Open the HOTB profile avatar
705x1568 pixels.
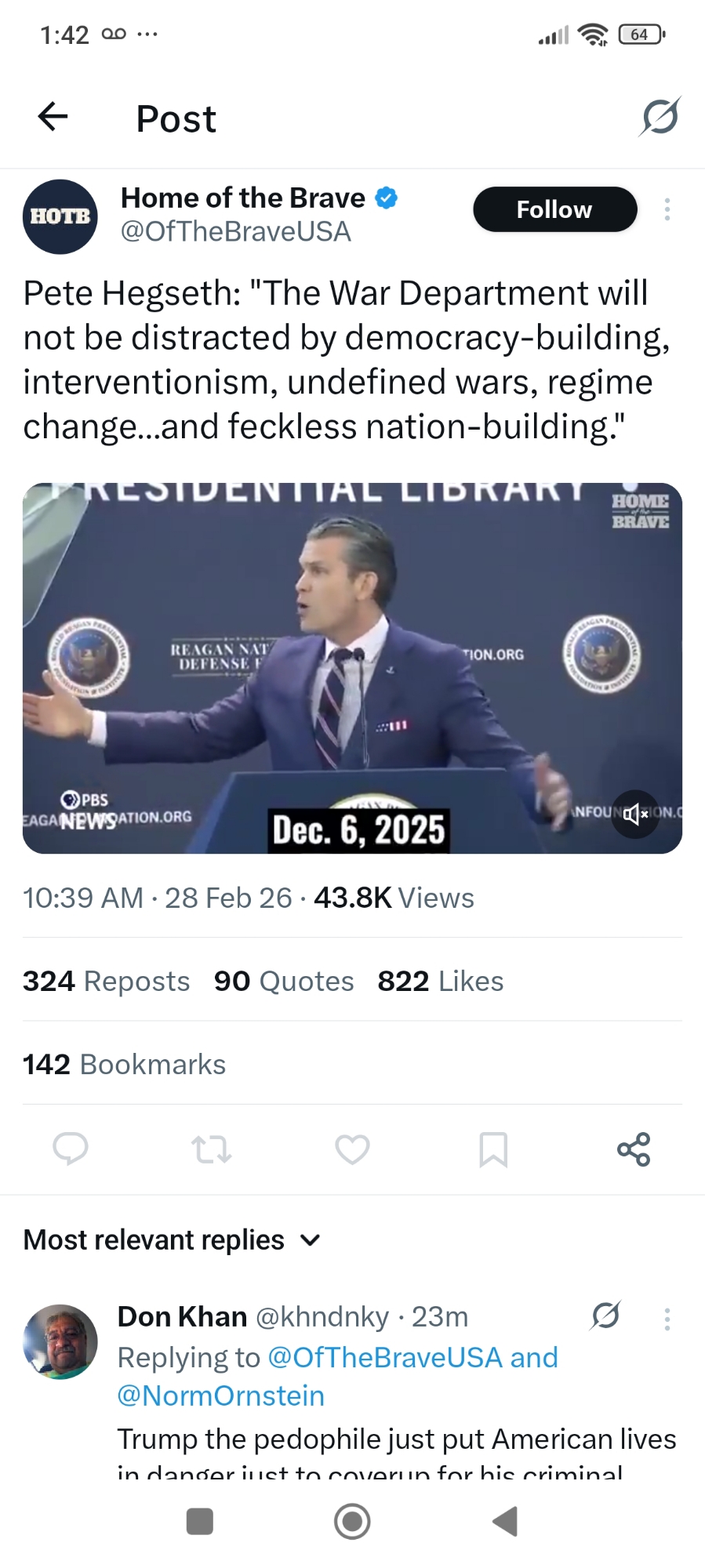60,216
